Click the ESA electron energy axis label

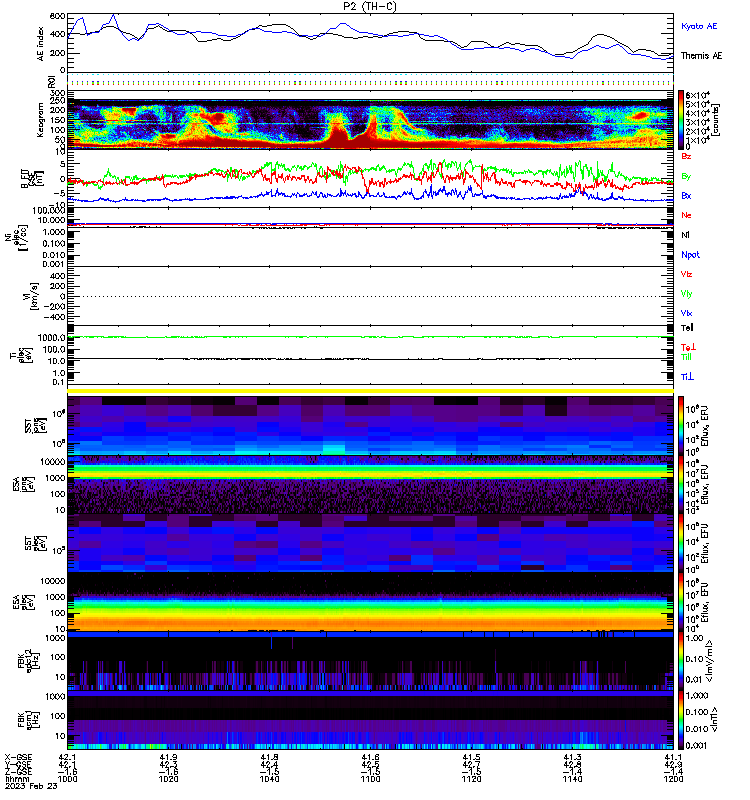pos(23,602)
